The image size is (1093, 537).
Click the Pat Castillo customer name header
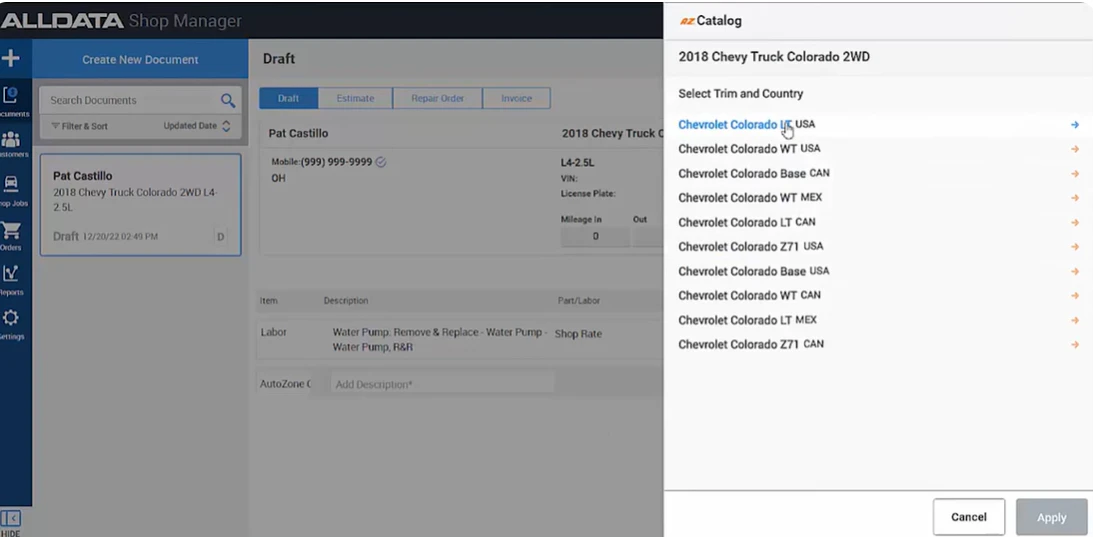click(298, 133)
